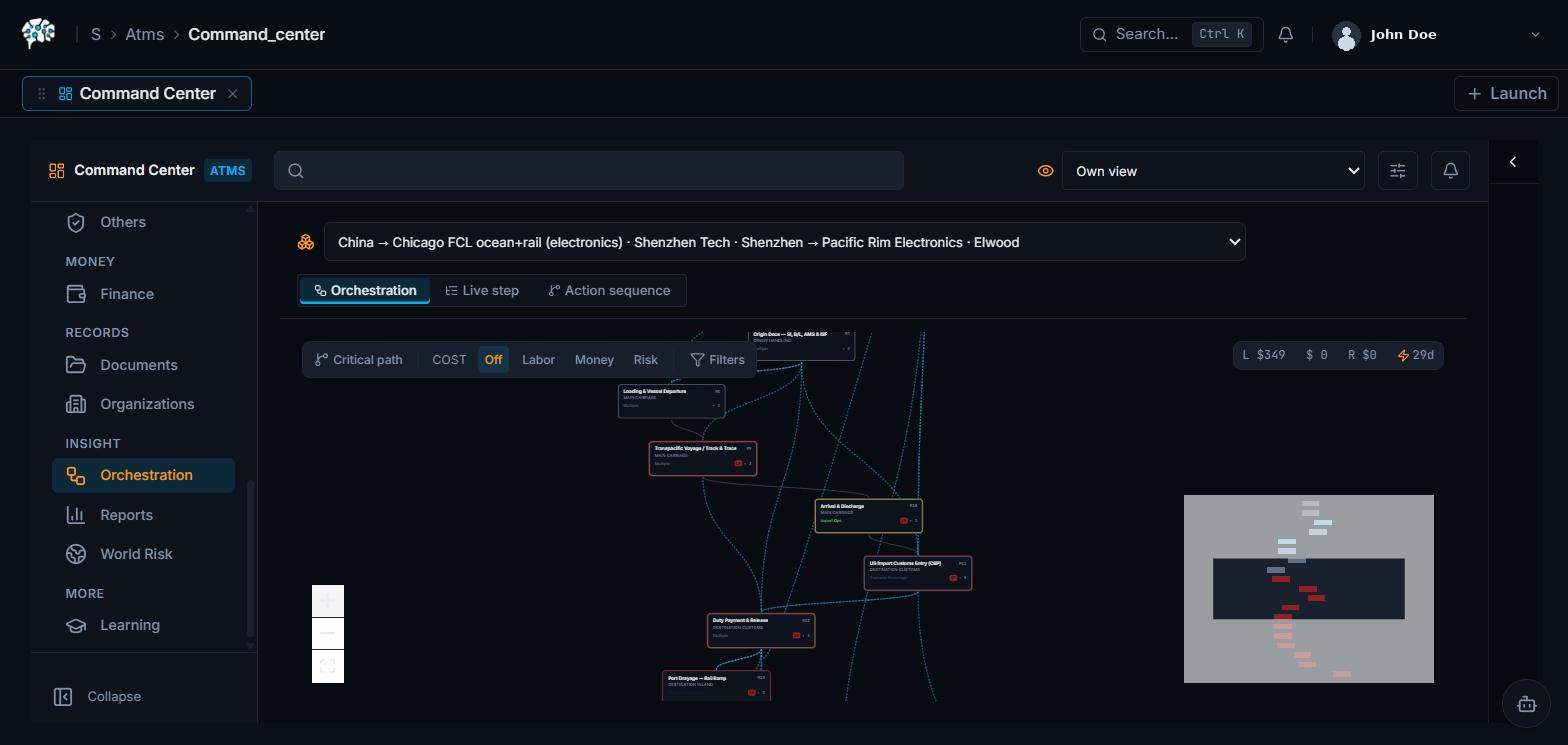The width and height of the screenshot is (1568, 745).
Task: Grab the tab drag handle dots
Action: tap(41, 93)
